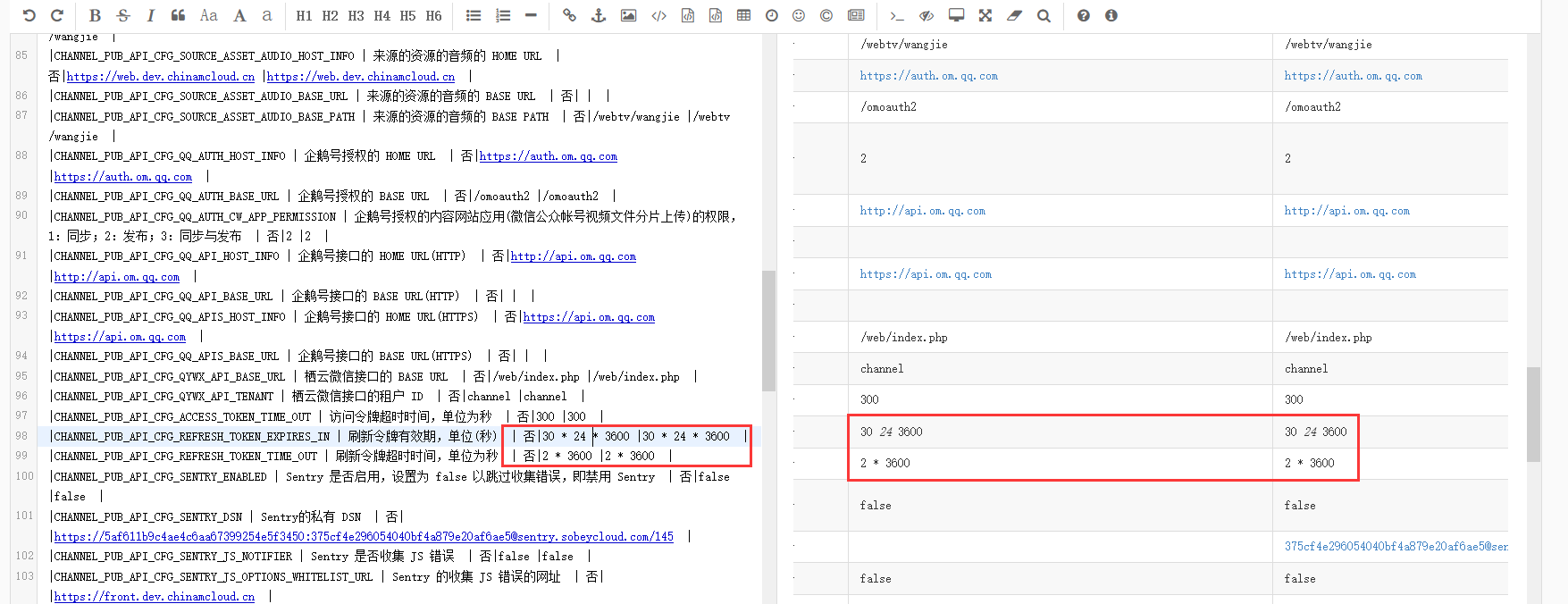Click the editor pane vertical scrollbar thumb

768,331
